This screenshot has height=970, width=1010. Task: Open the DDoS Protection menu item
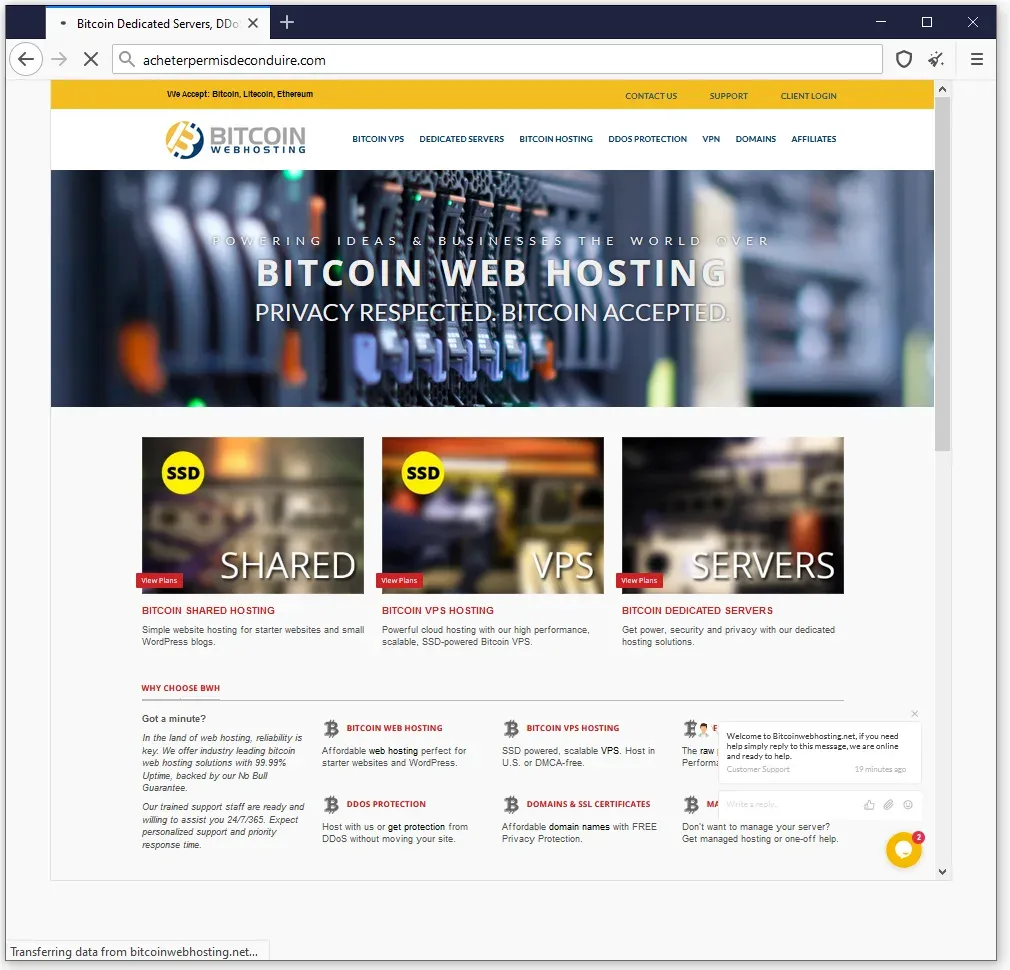tap(647, 139)
